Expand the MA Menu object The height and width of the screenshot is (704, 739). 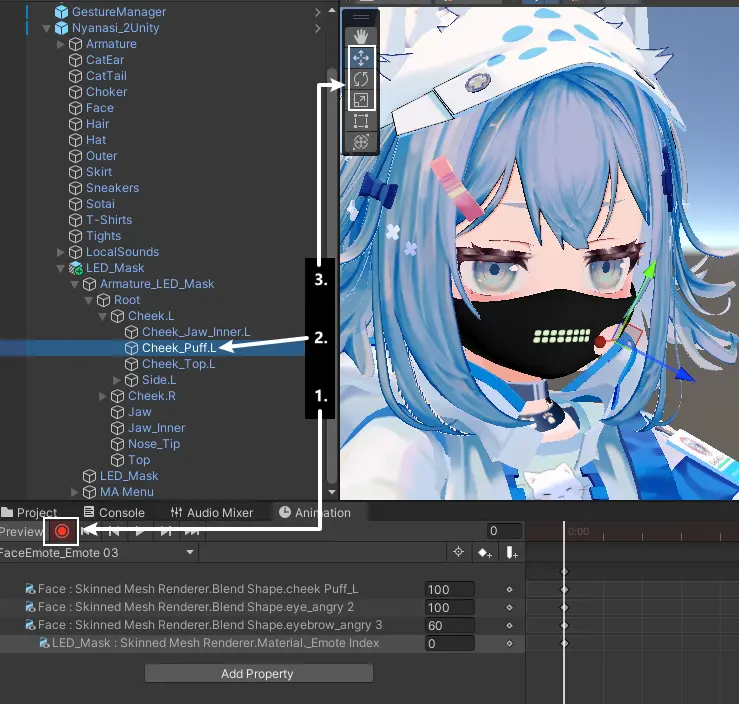[x=74, y=492]
